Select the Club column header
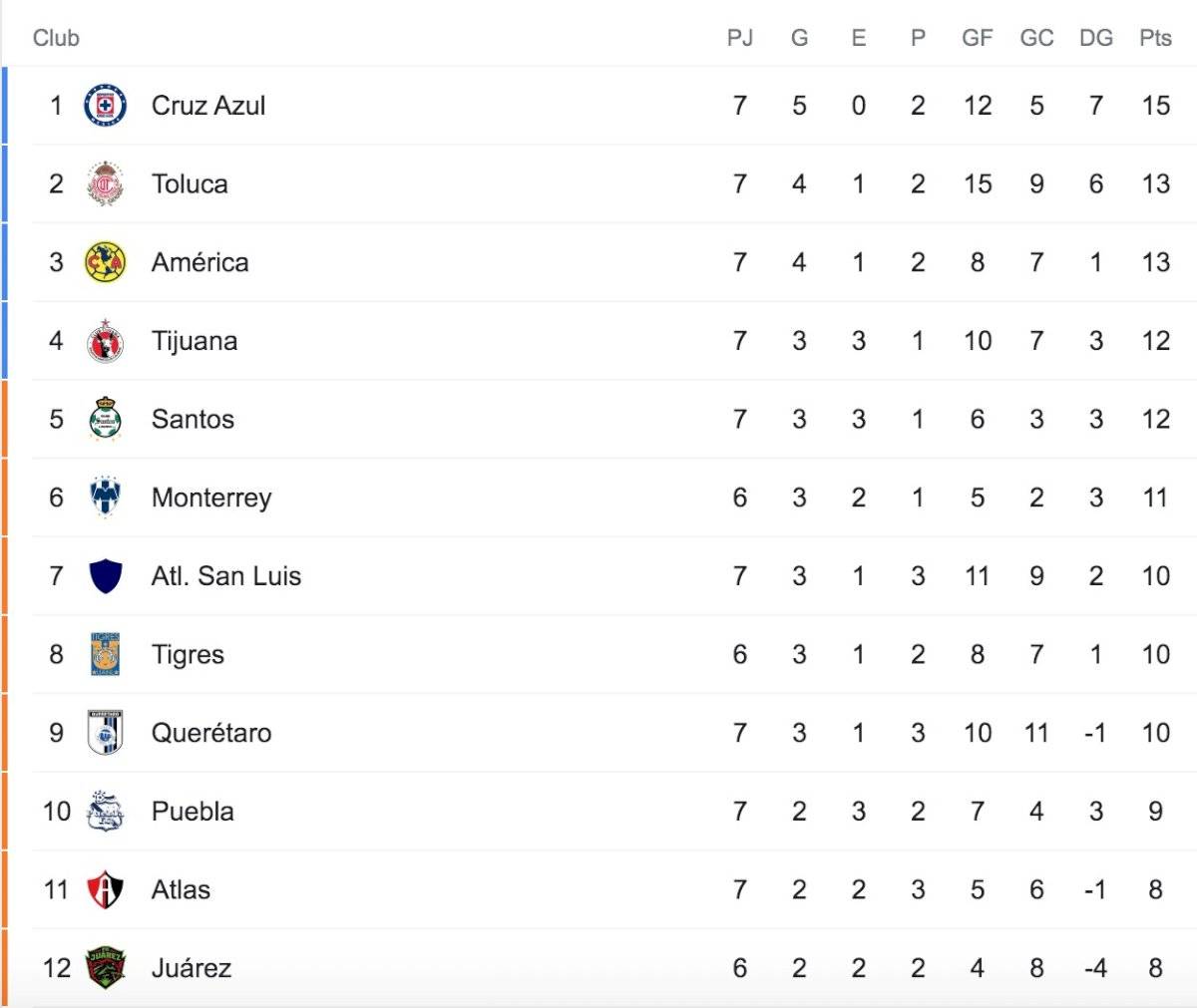The width and height of the screenshot is (1197, 1008). pyautogui.click(x=56, y=38)
